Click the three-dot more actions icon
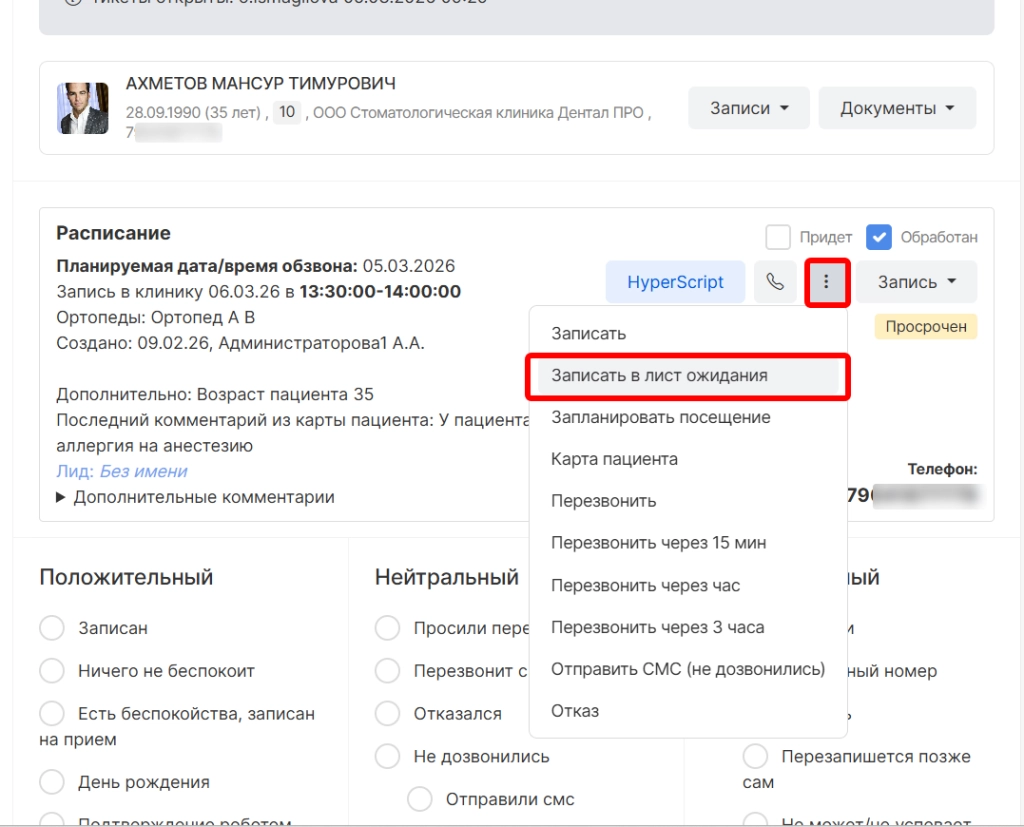This screenshot has width=1024, height=827. coord(826,282)
